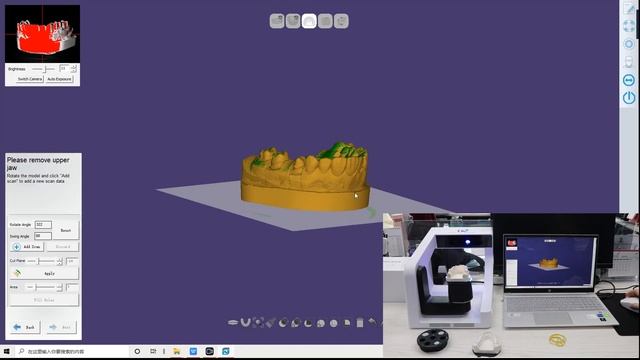Click the teamviewer arrows icon in right sidebar
This screenshot has height=360, width=640.
point(629,80)
